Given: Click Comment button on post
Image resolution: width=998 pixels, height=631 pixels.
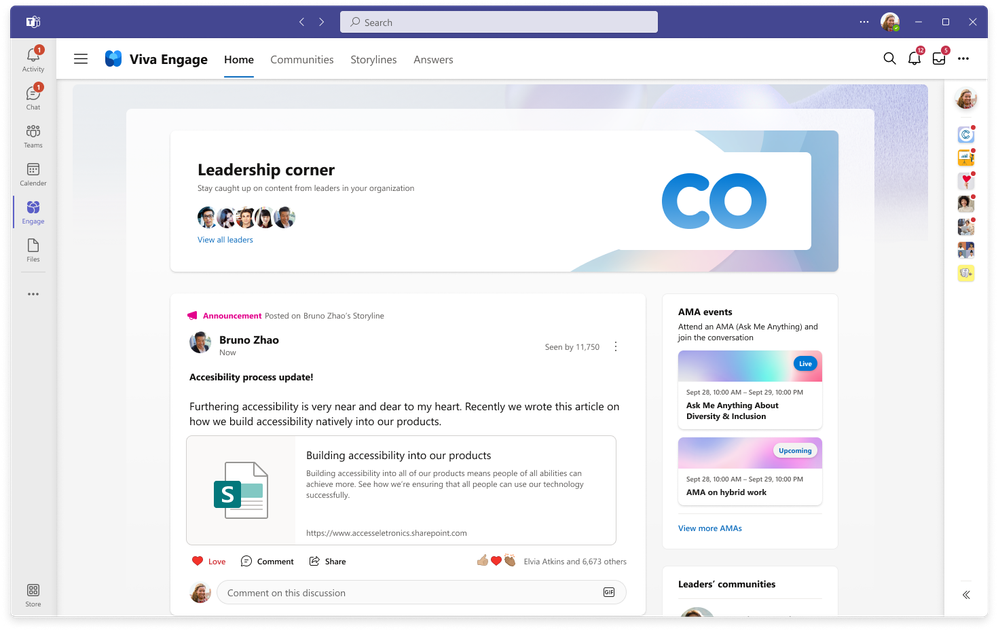Looking at the screenshot, I should tap(267, 562).
